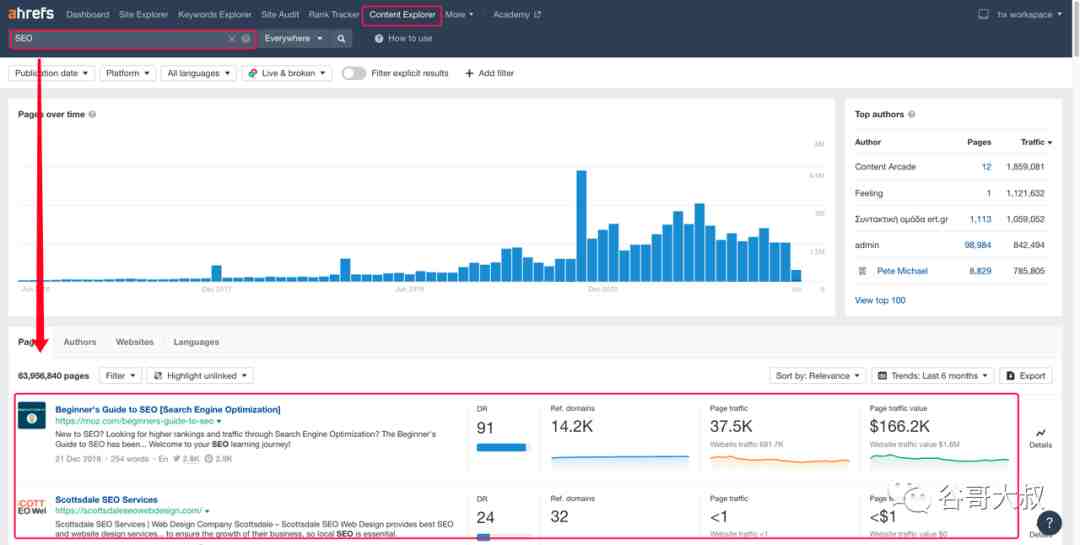Click the Export button
The image size is (1080, 545).
1026,376
